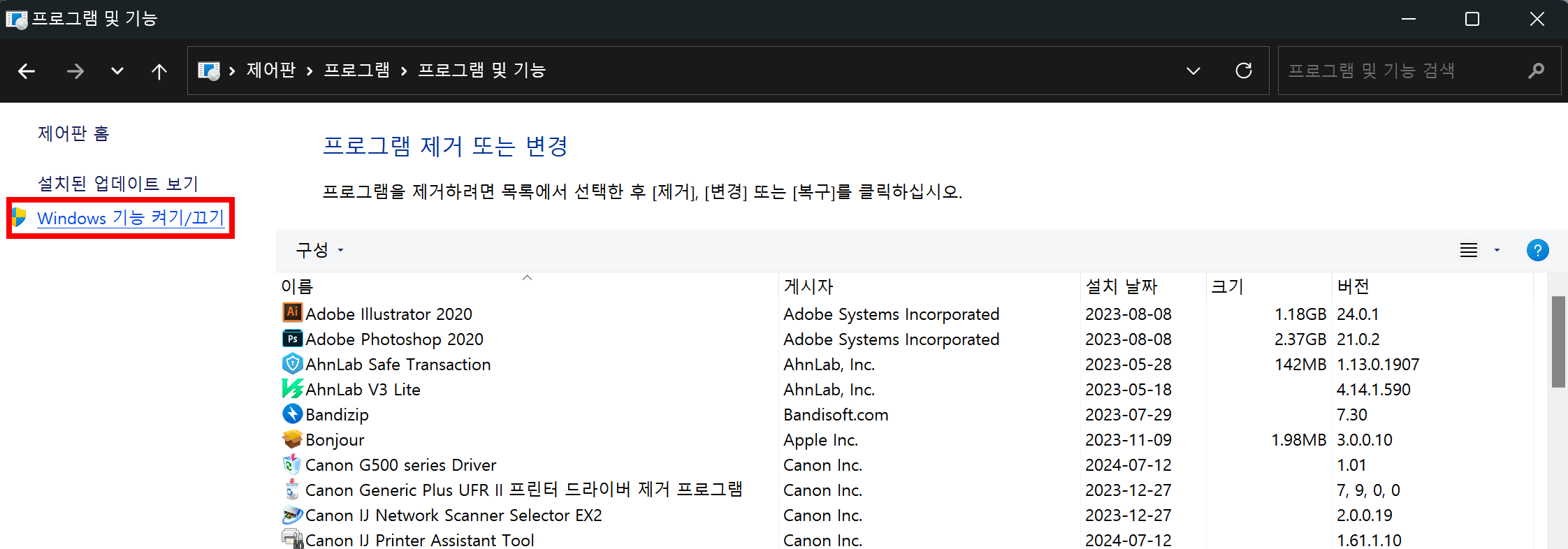Sort by 게시자 column header

tap(929, 286)
